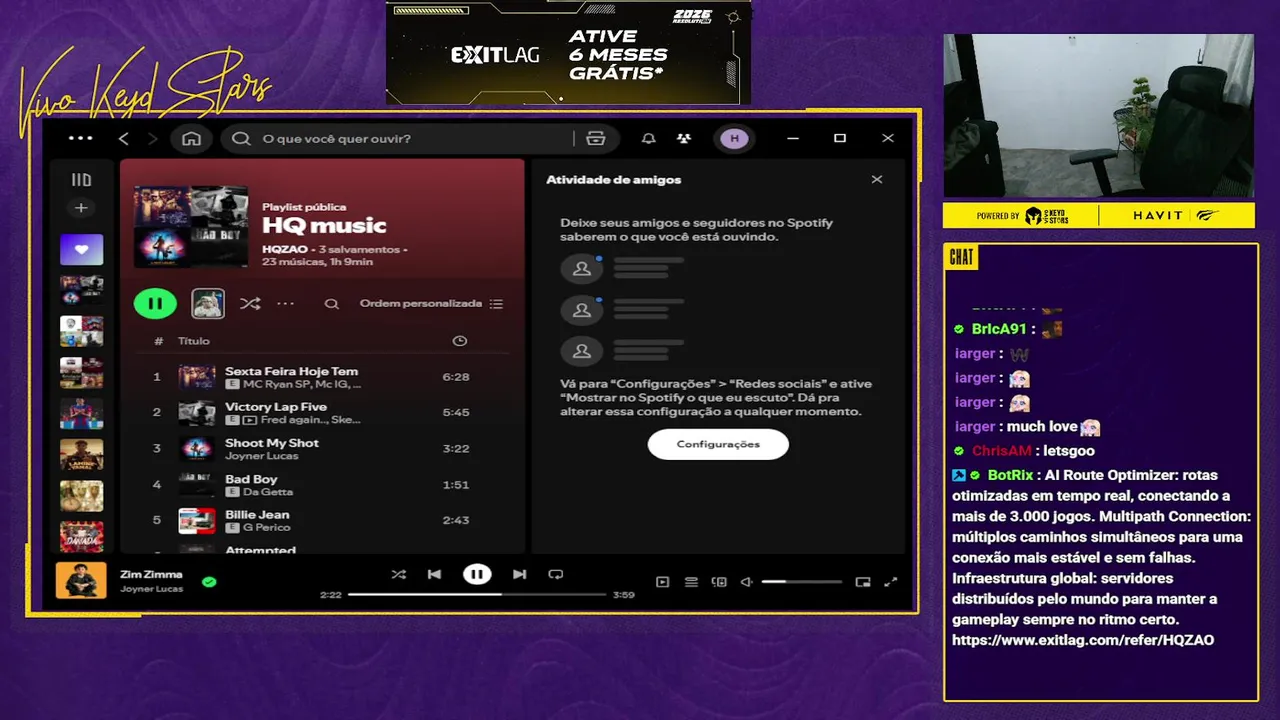Close the 'Atividade de amigos' panel

(877, 180)
